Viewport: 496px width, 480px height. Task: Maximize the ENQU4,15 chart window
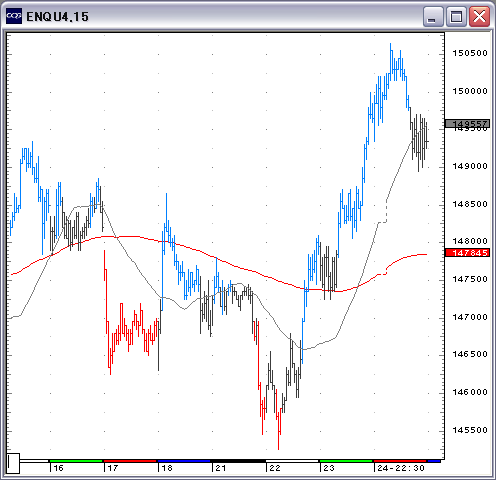click(x=456, y=16)
